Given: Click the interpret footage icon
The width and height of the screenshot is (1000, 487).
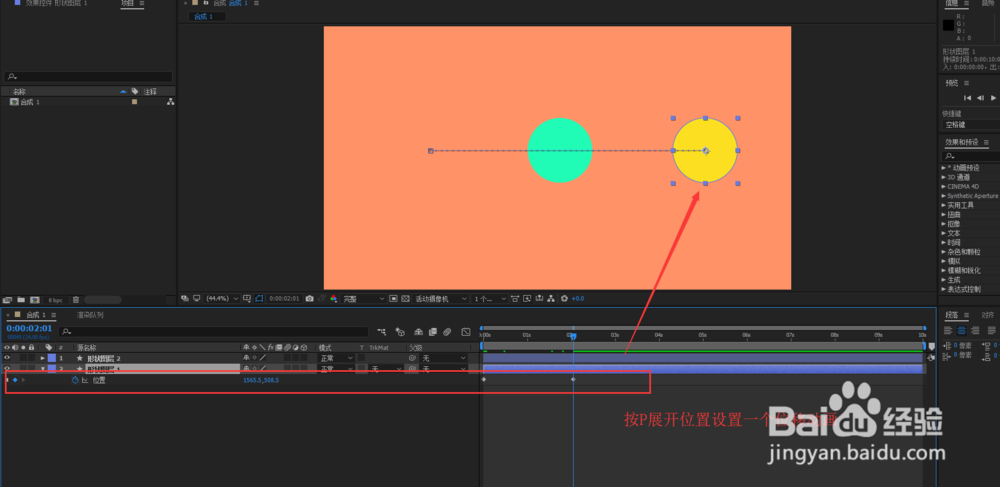Looking at the screenshot, I should click(x=8, y=300).
